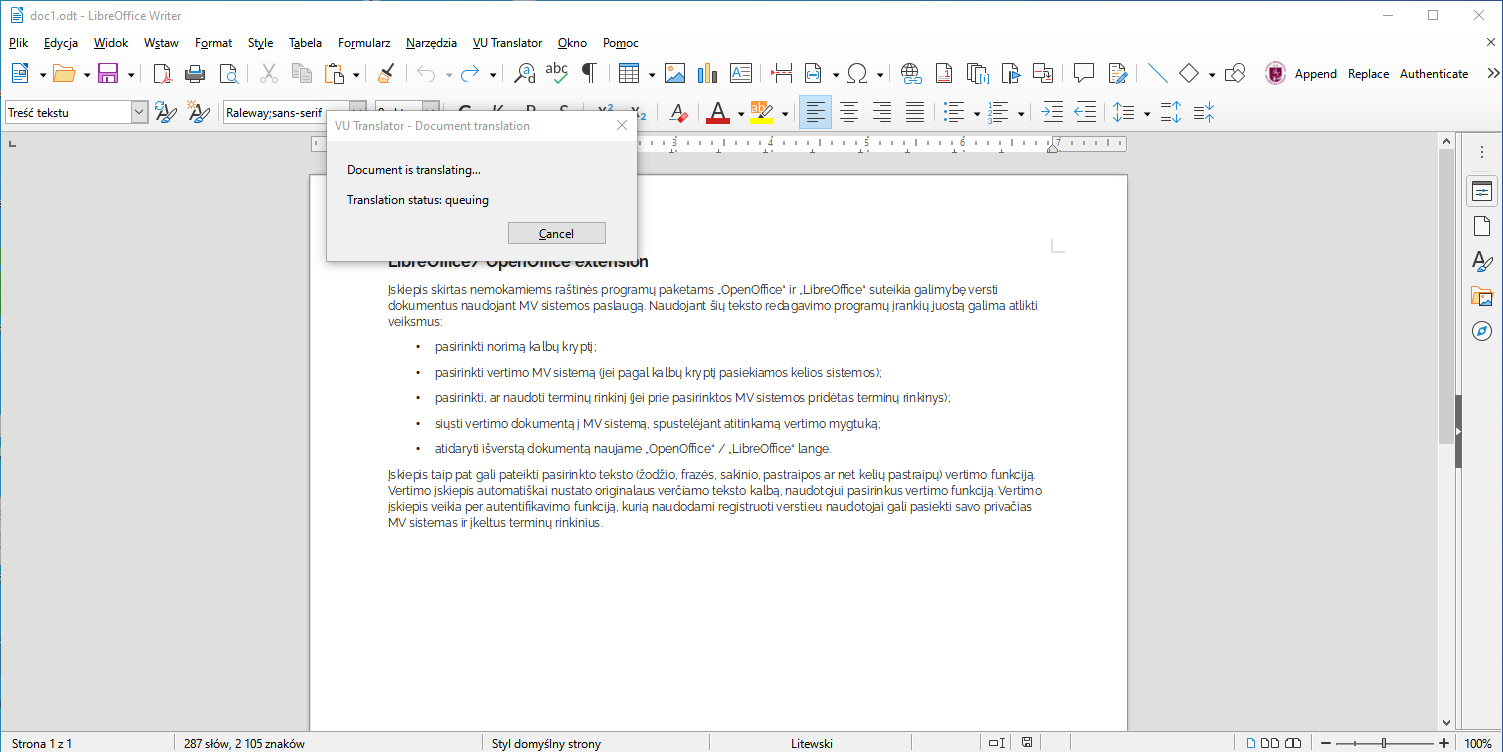The width and height of the screenshot is (1503, 752).
Task: Insert an image
Action: click(675, 73)
